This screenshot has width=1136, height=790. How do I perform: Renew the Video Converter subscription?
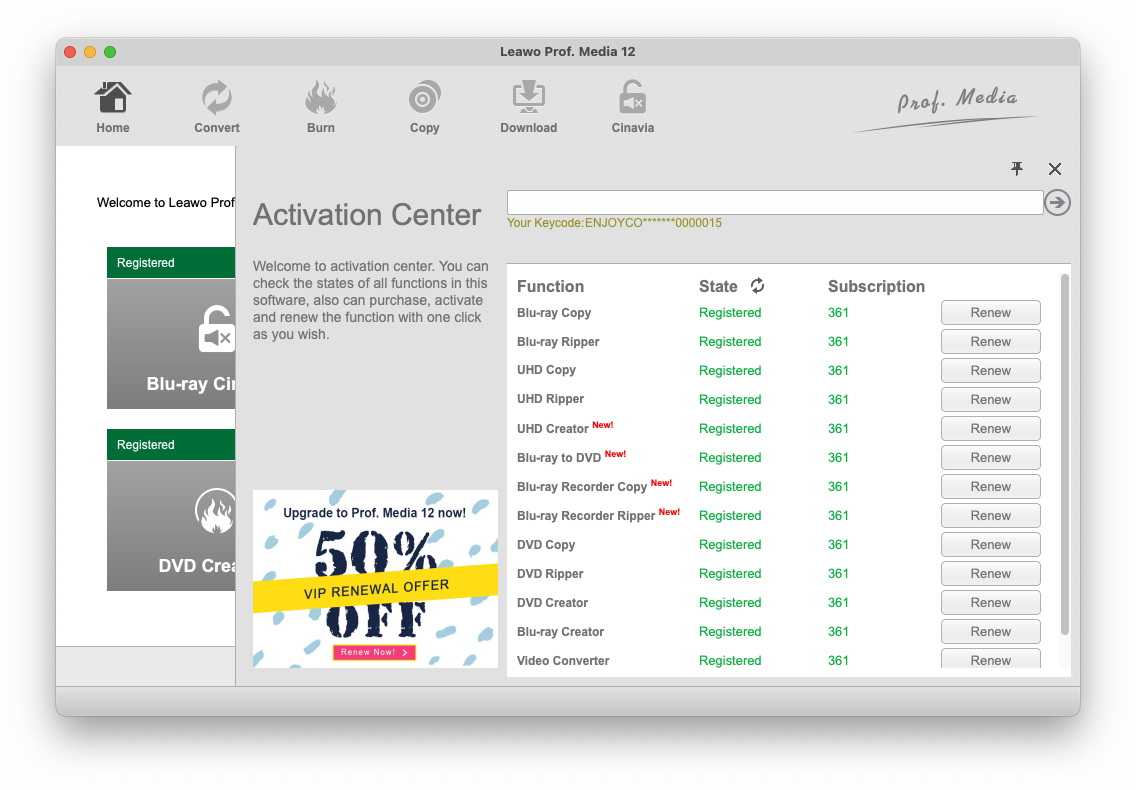[x=990, y=659]
